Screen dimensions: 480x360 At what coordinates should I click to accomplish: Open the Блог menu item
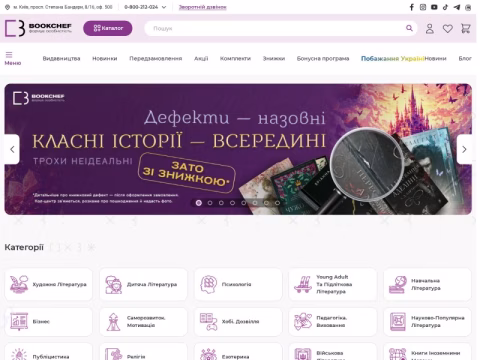pos(465,59)
